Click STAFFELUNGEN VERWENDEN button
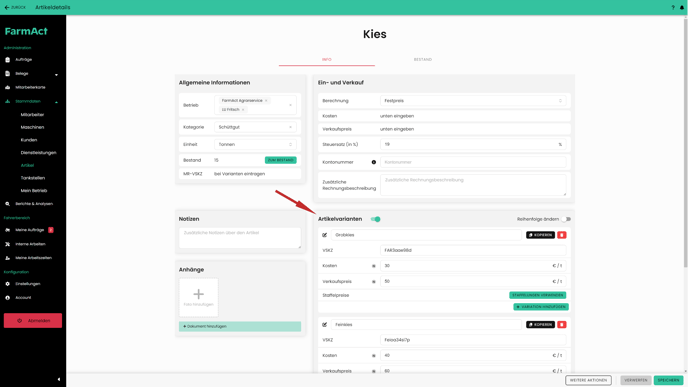Viewport: 688px width, 387px height. (x=538, y=295)
